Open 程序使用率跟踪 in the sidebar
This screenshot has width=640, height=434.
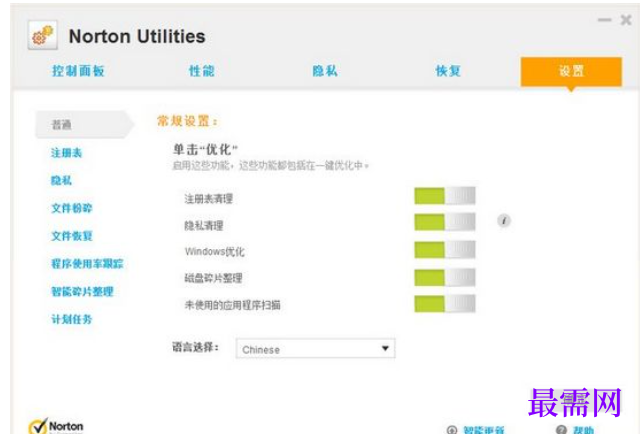(87, 264)
